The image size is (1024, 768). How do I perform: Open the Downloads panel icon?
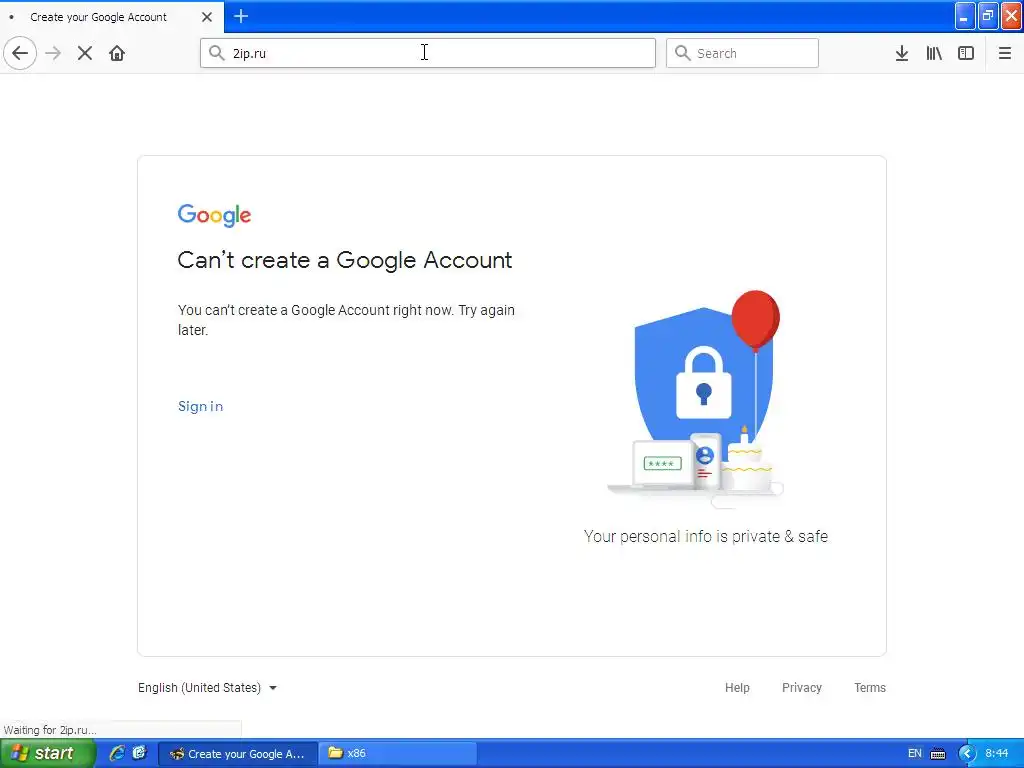coord(902,53)
